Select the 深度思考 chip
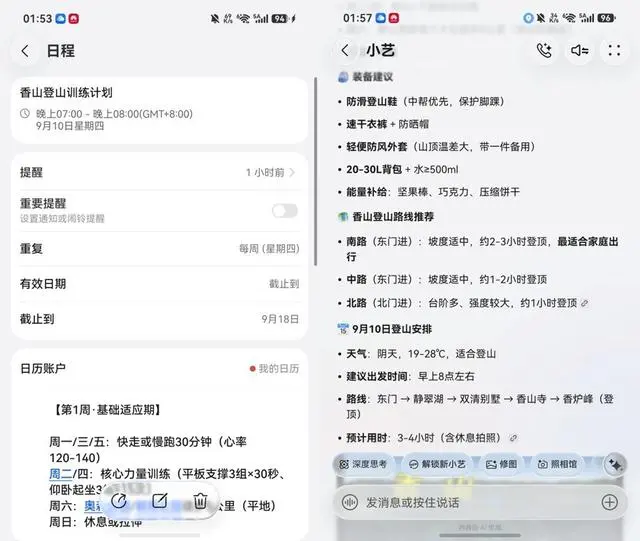Screen dimensions: 640x541 pos(363,464)
